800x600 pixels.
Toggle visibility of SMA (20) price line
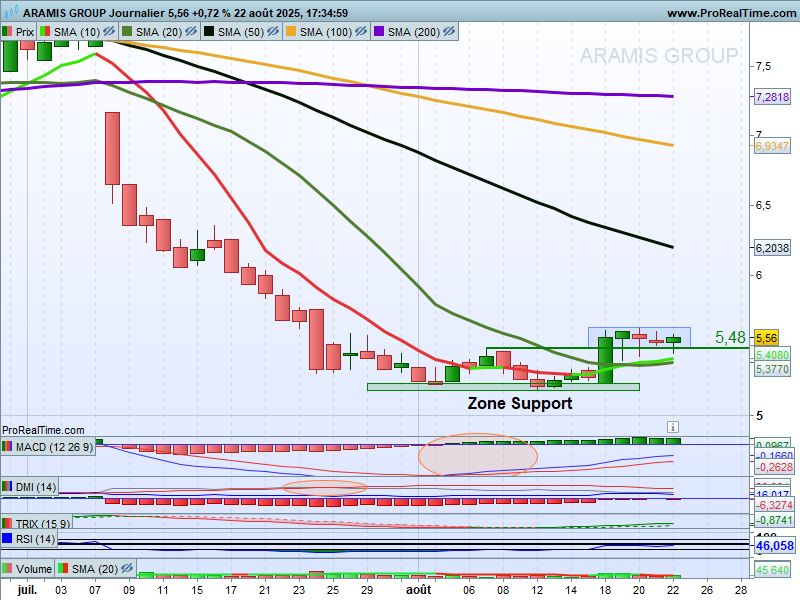click(x=191, y=32)
